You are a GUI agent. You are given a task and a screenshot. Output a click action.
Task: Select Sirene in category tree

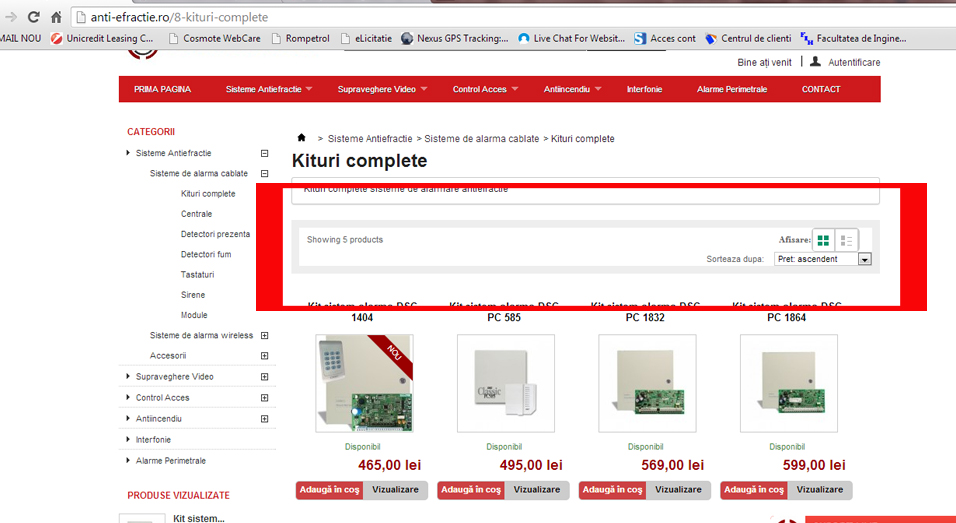click(193, 295)
